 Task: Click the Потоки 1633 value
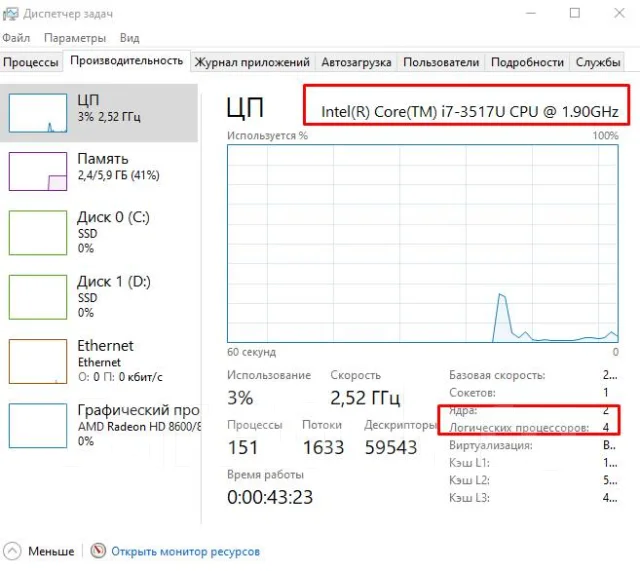pyautogui.click(x=323, y=447)
